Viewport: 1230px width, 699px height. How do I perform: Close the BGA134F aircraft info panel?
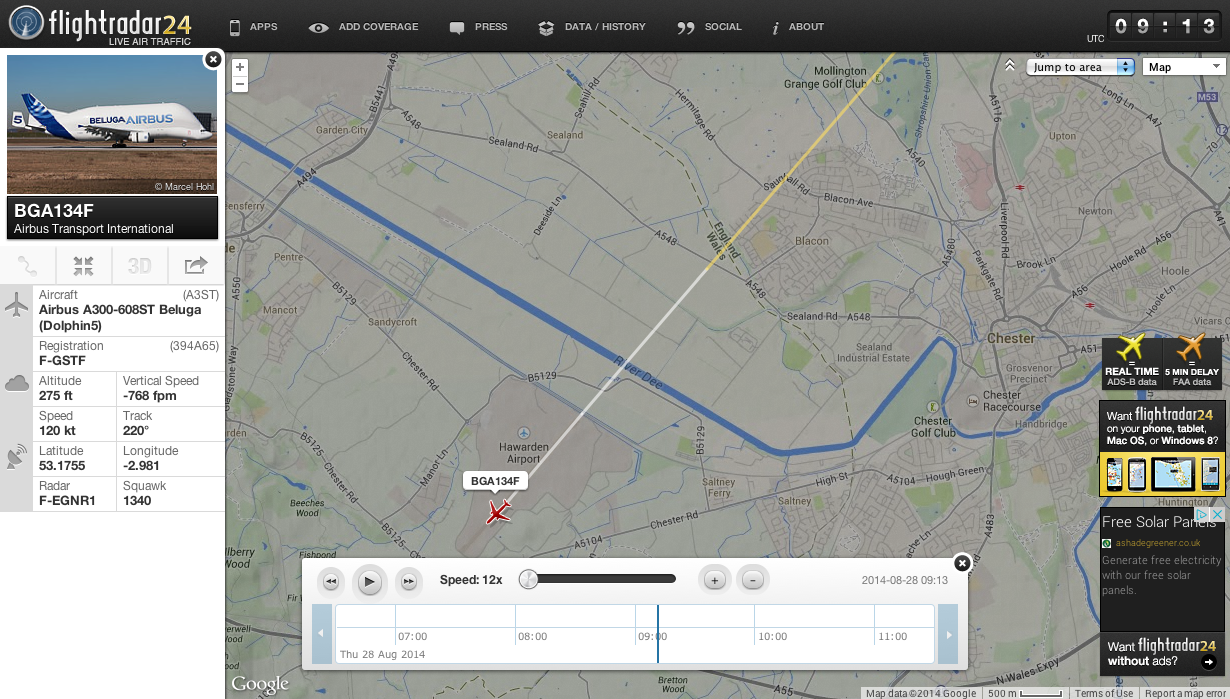[x=212, y=60]
